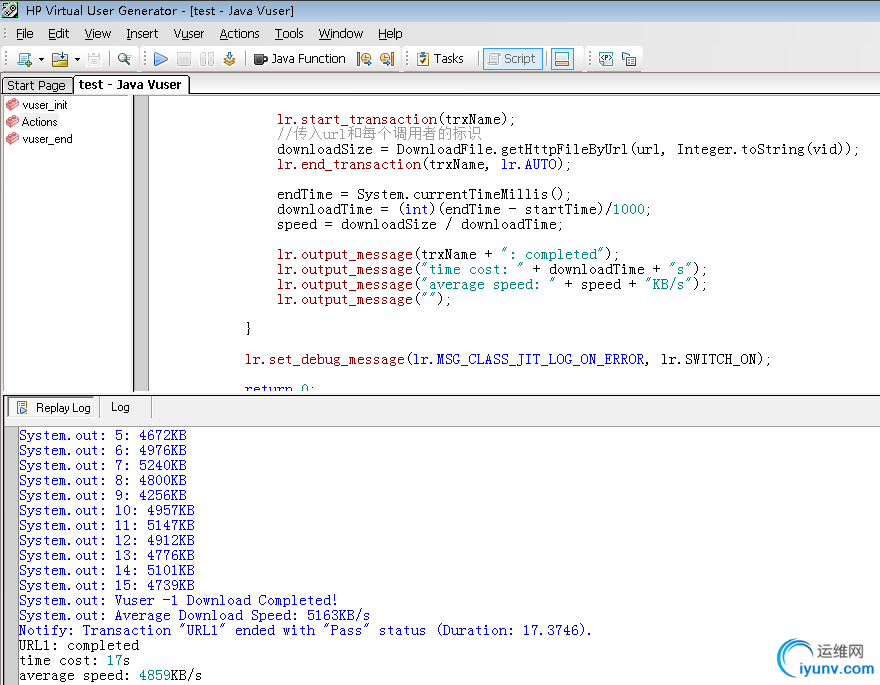
Task: Open the Tasks pane button
Action: 441,59
